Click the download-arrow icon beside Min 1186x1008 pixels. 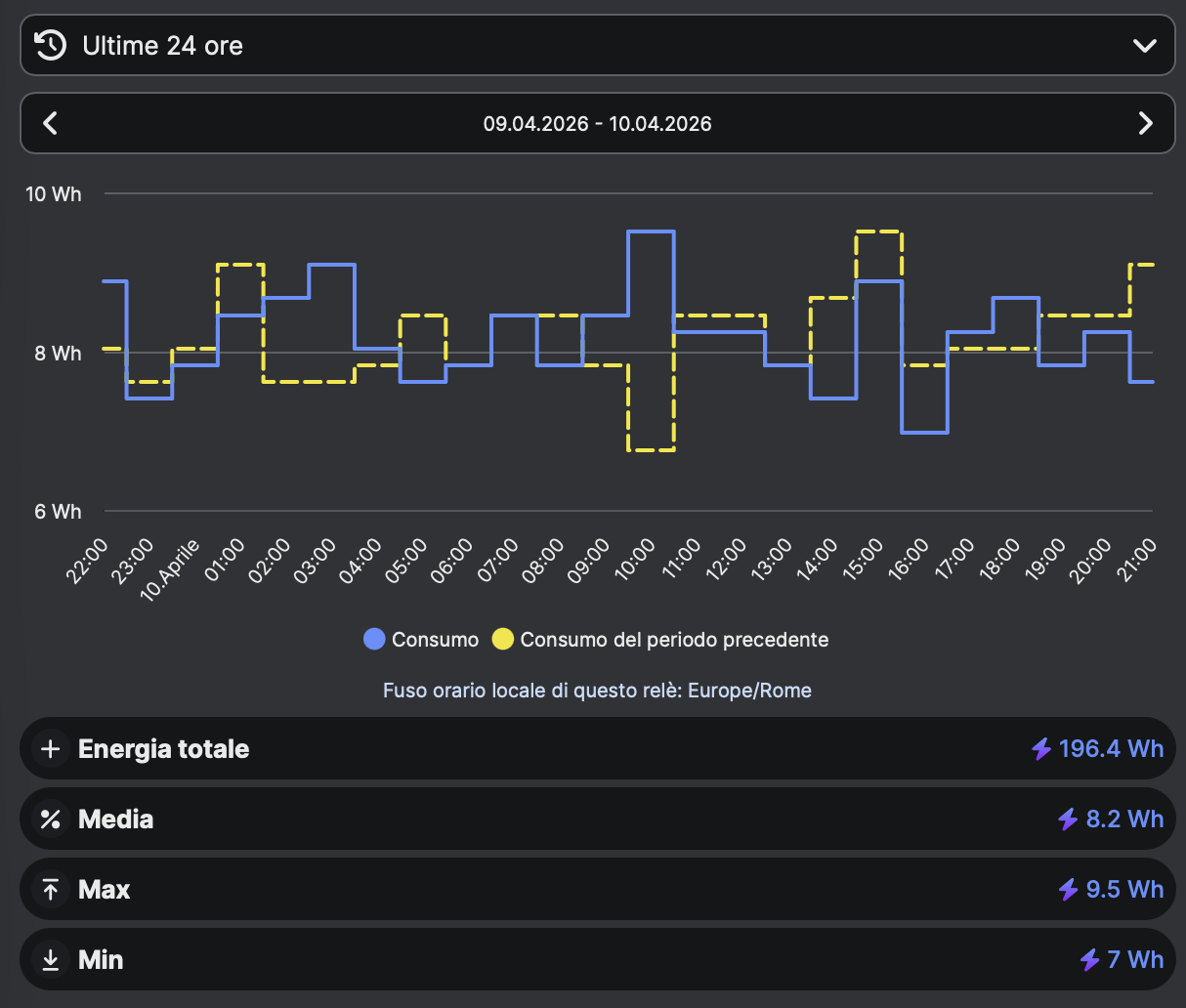[x=51, y=960]
